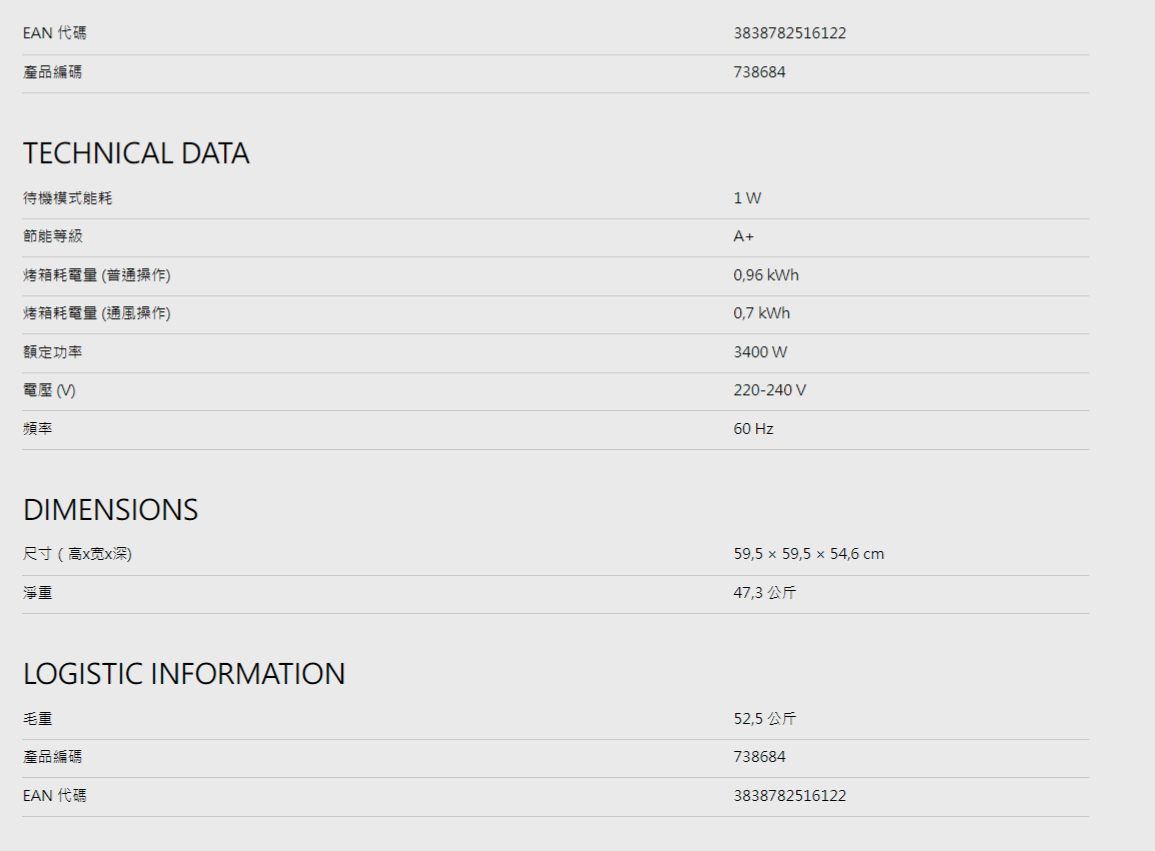Click the "1 W" standby power value
This screenshot has height=851, width=1155.
747,198
